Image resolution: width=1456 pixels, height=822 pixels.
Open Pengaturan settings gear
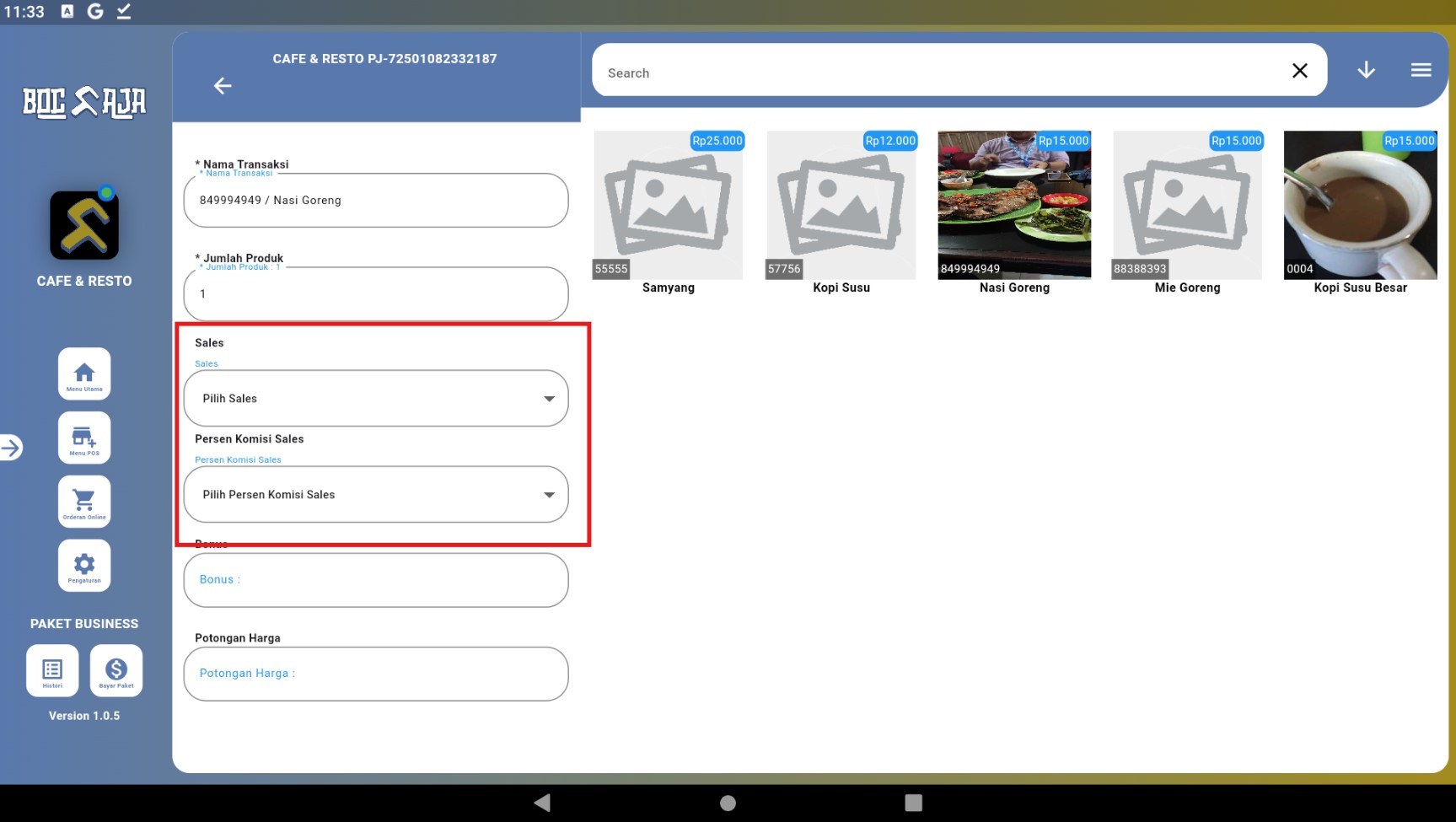(x=84, y=565)
